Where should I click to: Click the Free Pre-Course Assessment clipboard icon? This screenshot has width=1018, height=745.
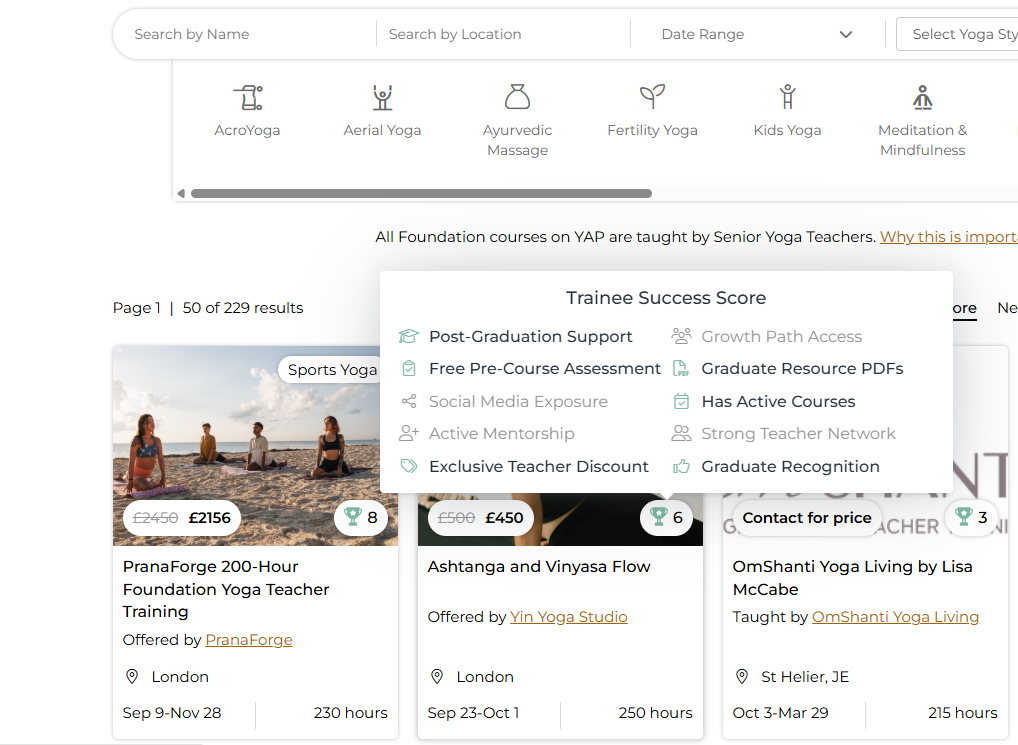pyautogui.click(x=408, y=369)
